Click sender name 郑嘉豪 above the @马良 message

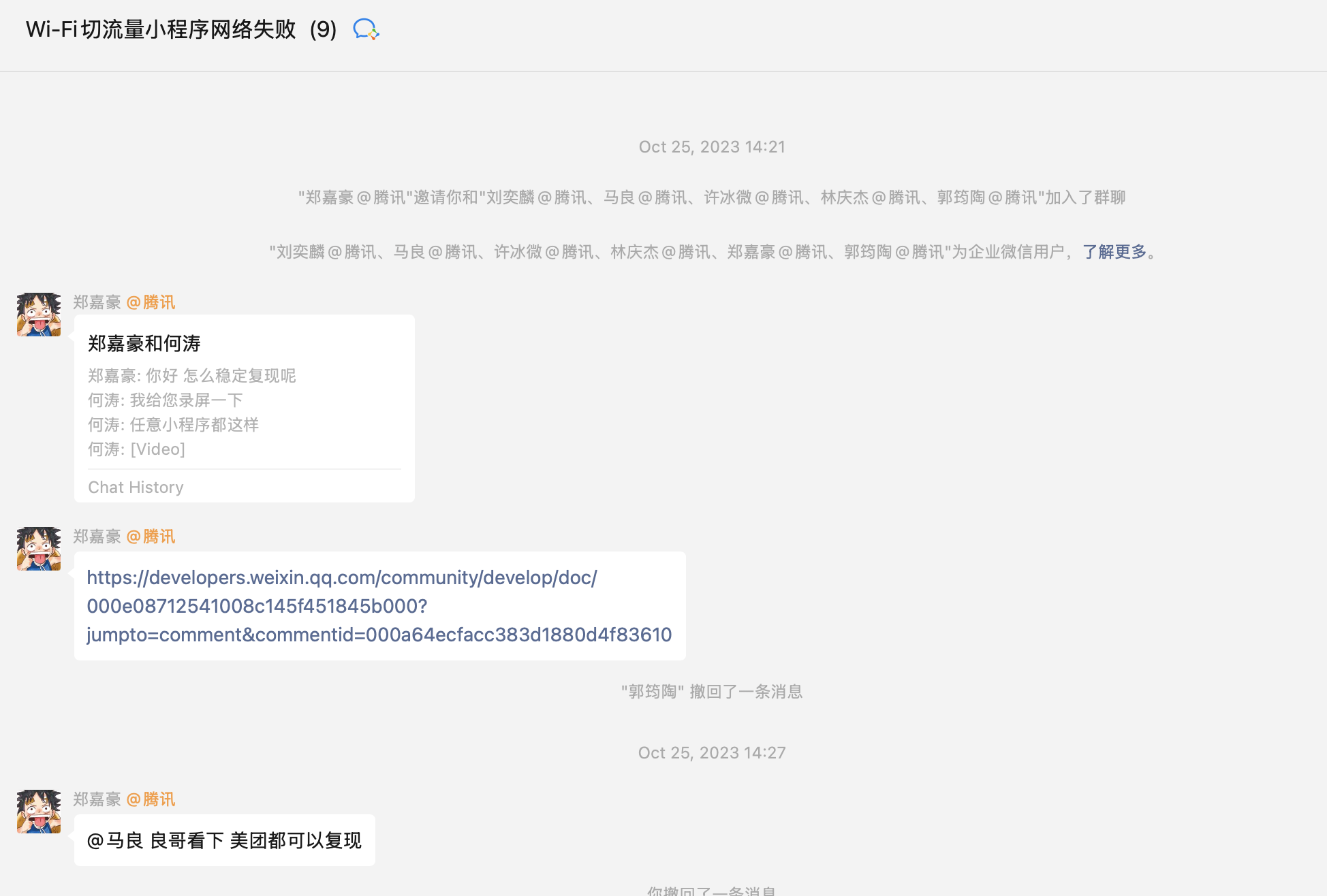(97, 799)
